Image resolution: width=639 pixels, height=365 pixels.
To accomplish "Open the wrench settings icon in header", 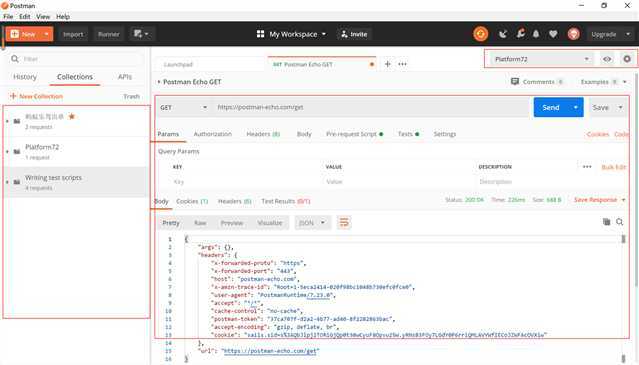I will tap(520, 34).
